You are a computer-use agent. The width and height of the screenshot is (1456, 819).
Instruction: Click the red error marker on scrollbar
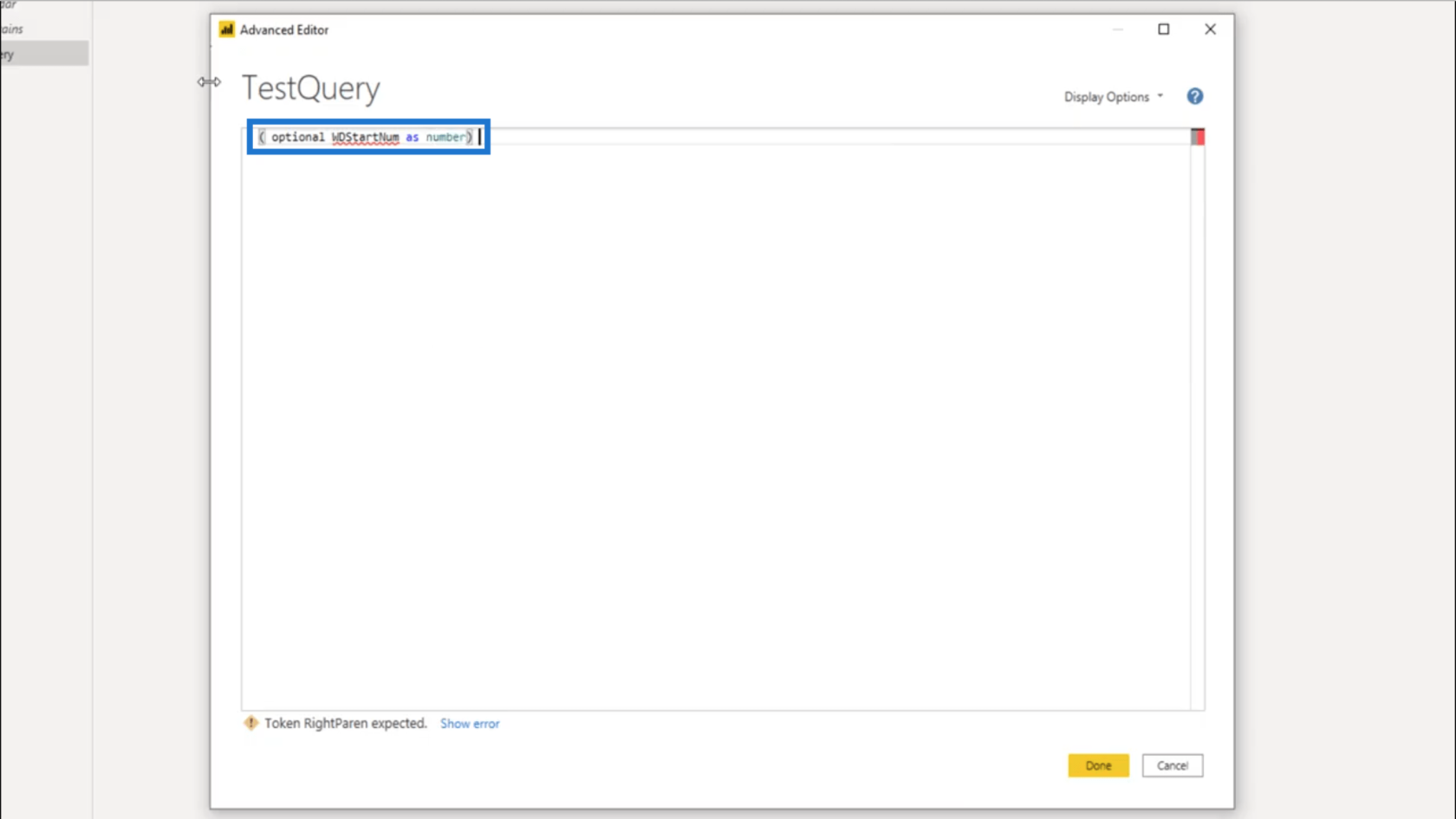point(1198,137)
